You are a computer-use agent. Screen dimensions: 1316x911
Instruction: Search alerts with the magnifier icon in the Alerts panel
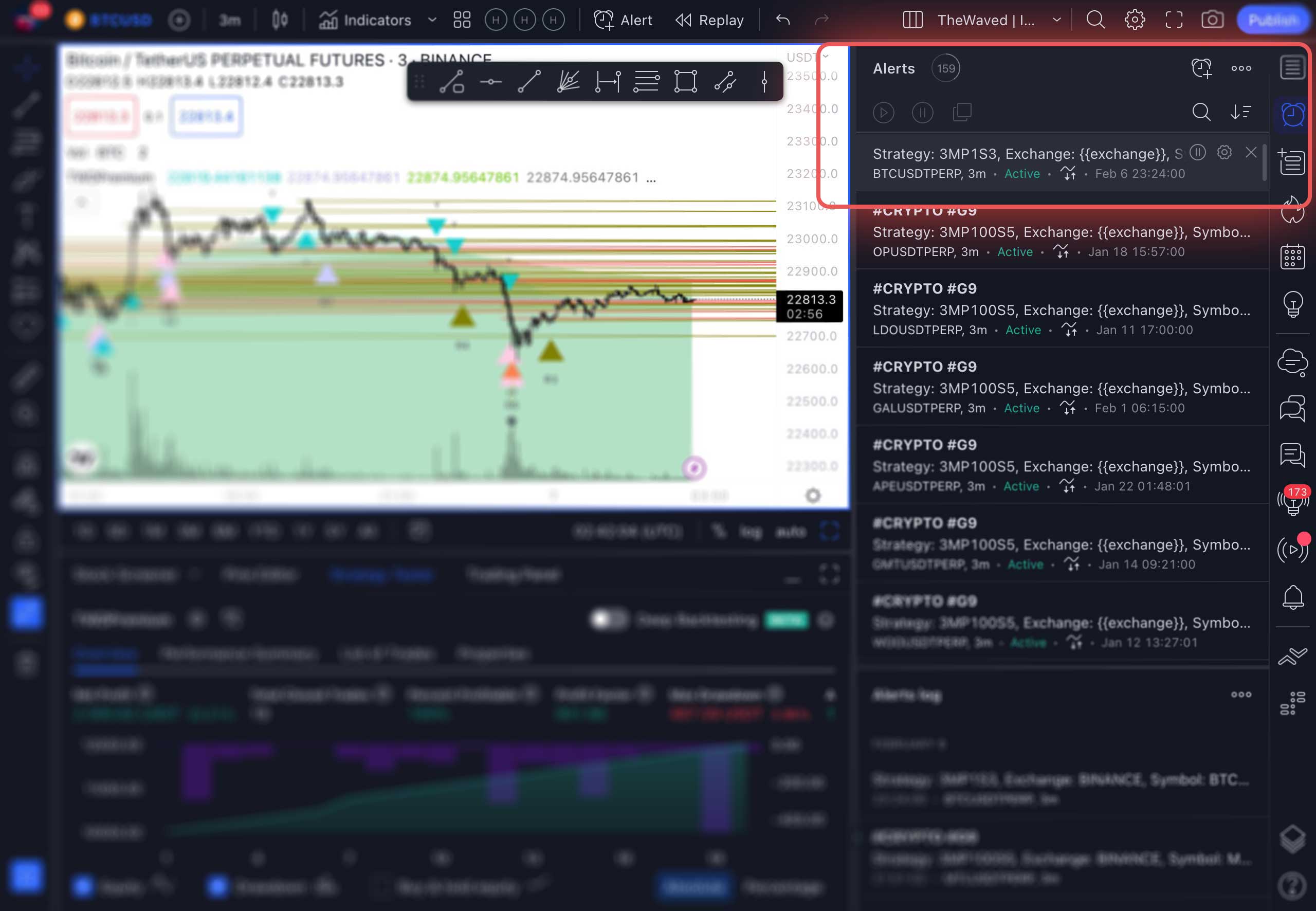(x=1201, y=112)
